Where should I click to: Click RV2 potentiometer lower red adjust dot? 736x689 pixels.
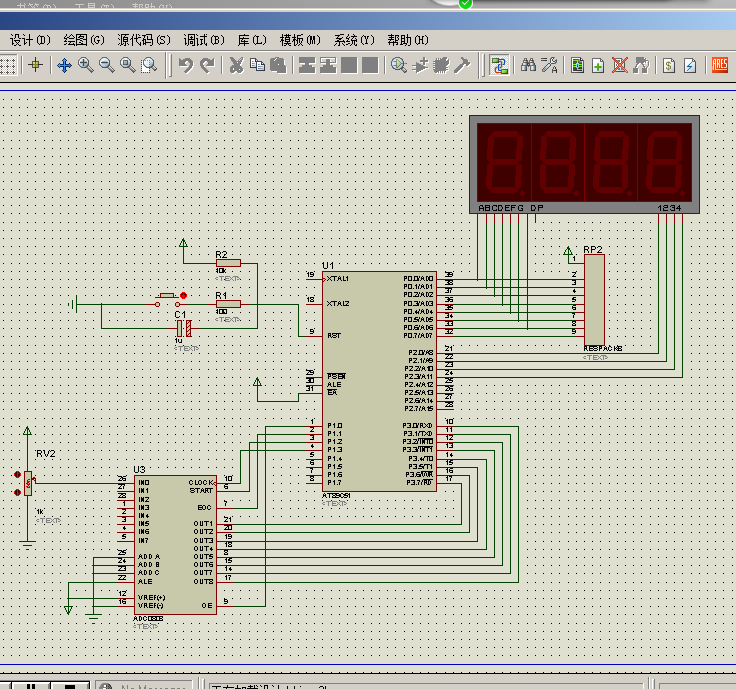[x=17, y=492]
